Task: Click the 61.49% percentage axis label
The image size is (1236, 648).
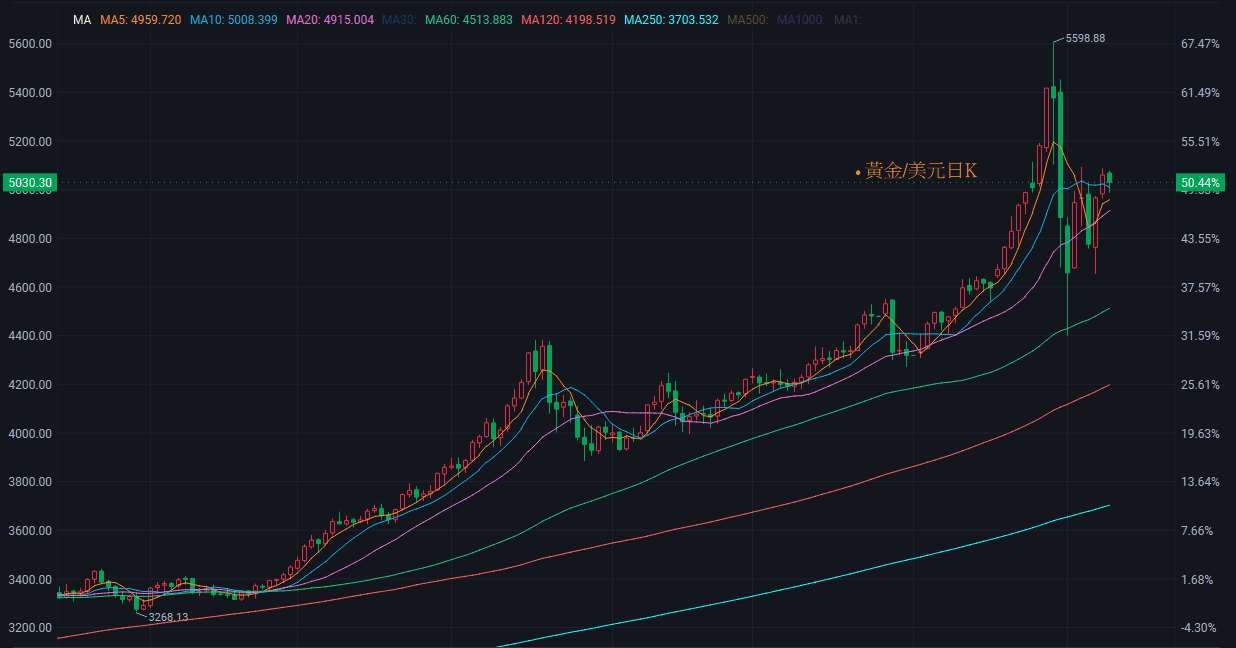Action: click(x=1200, y=93)
